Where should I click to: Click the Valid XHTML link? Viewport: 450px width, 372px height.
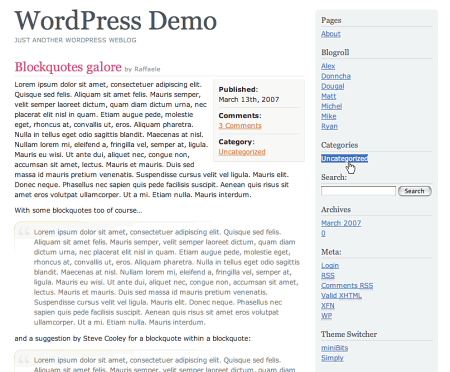pos(341,295)
